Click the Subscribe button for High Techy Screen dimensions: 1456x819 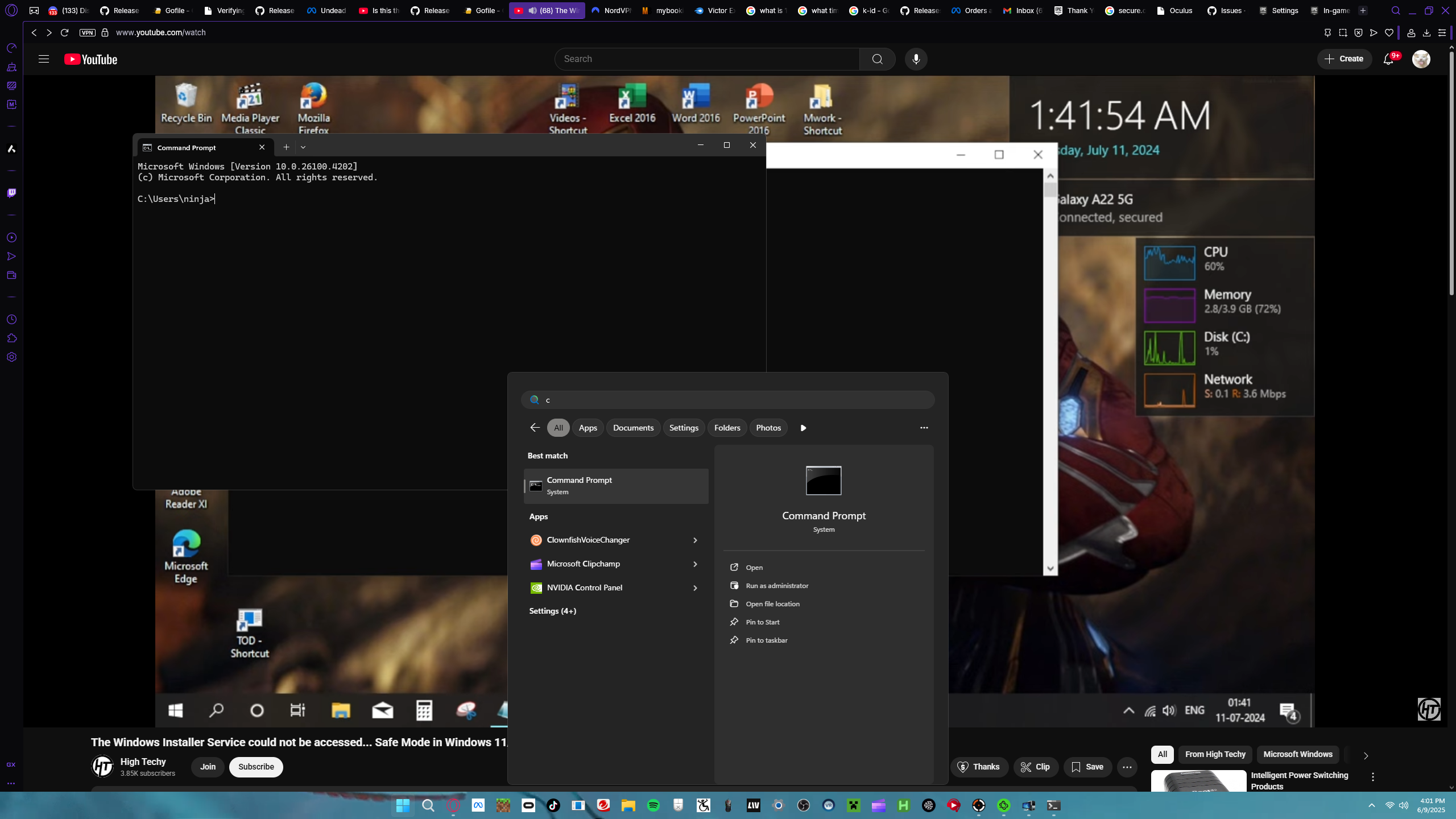coord(256,767)
